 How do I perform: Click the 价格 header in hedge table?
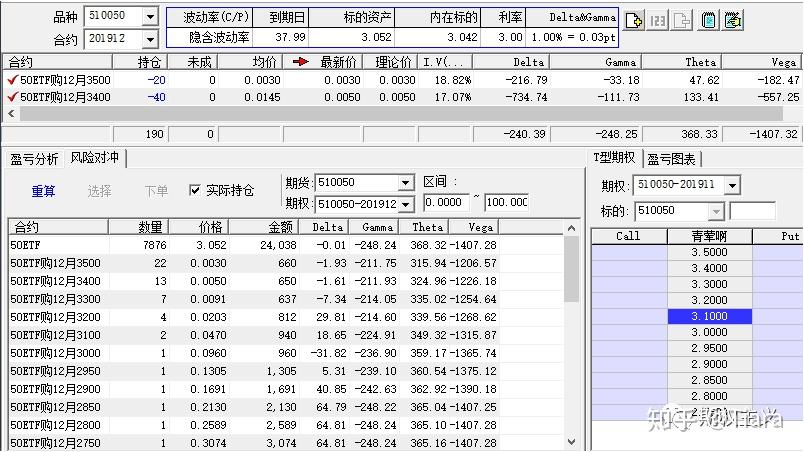(199, 227)
